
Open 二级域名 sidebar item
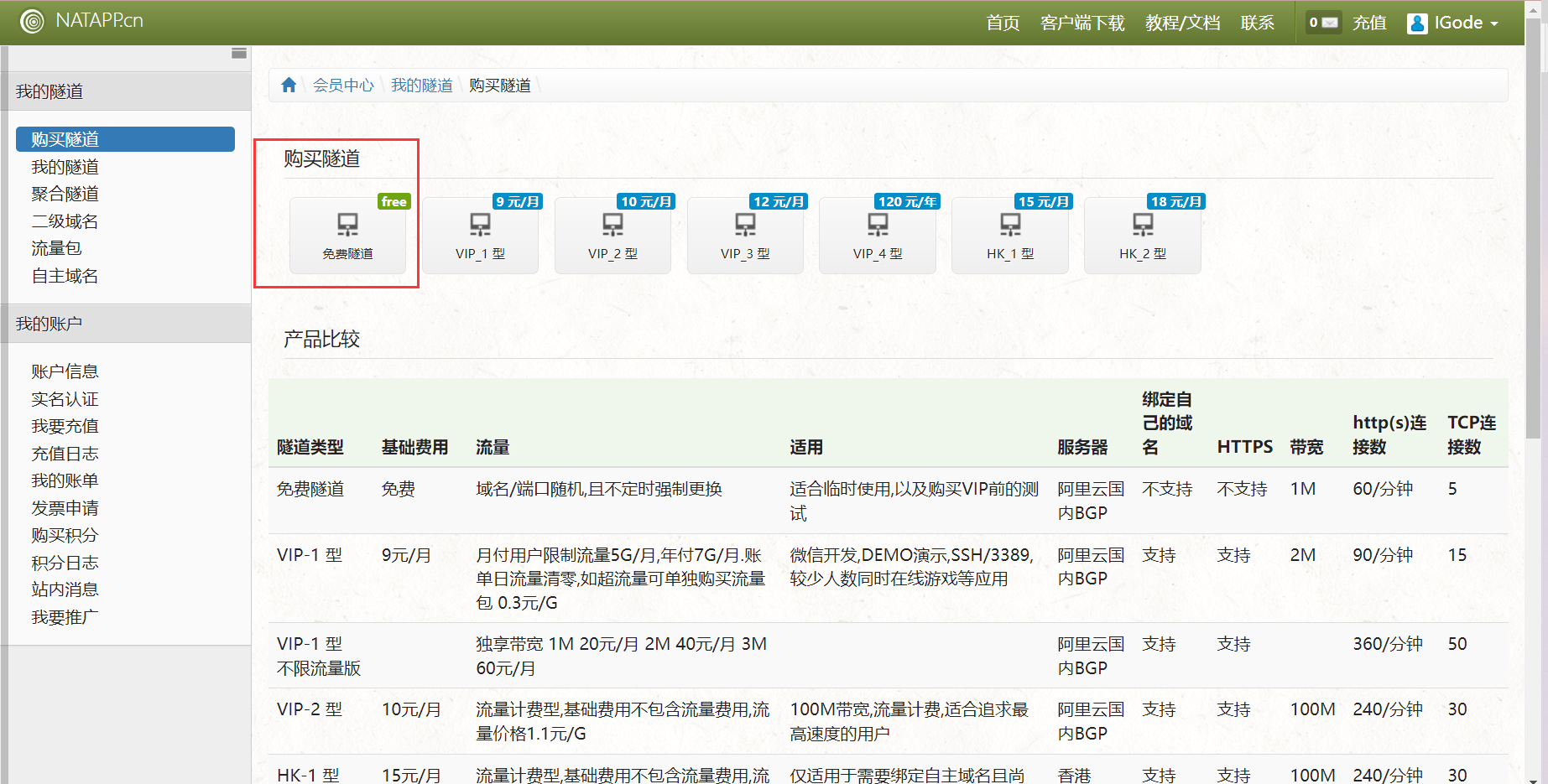coord(65,221)
